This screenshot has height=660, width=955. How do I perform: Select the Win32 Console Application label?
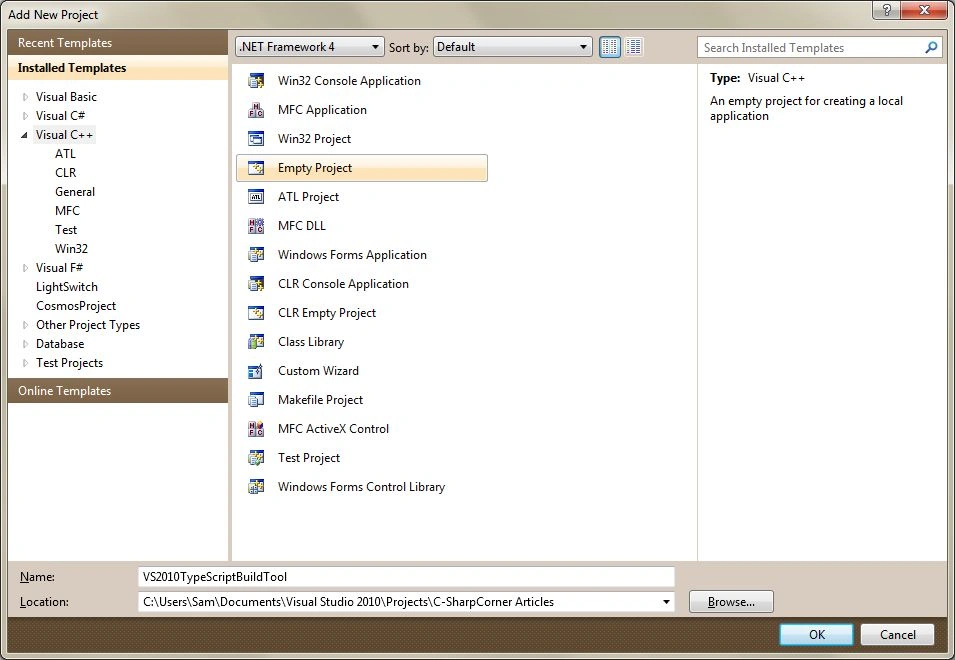349,80
